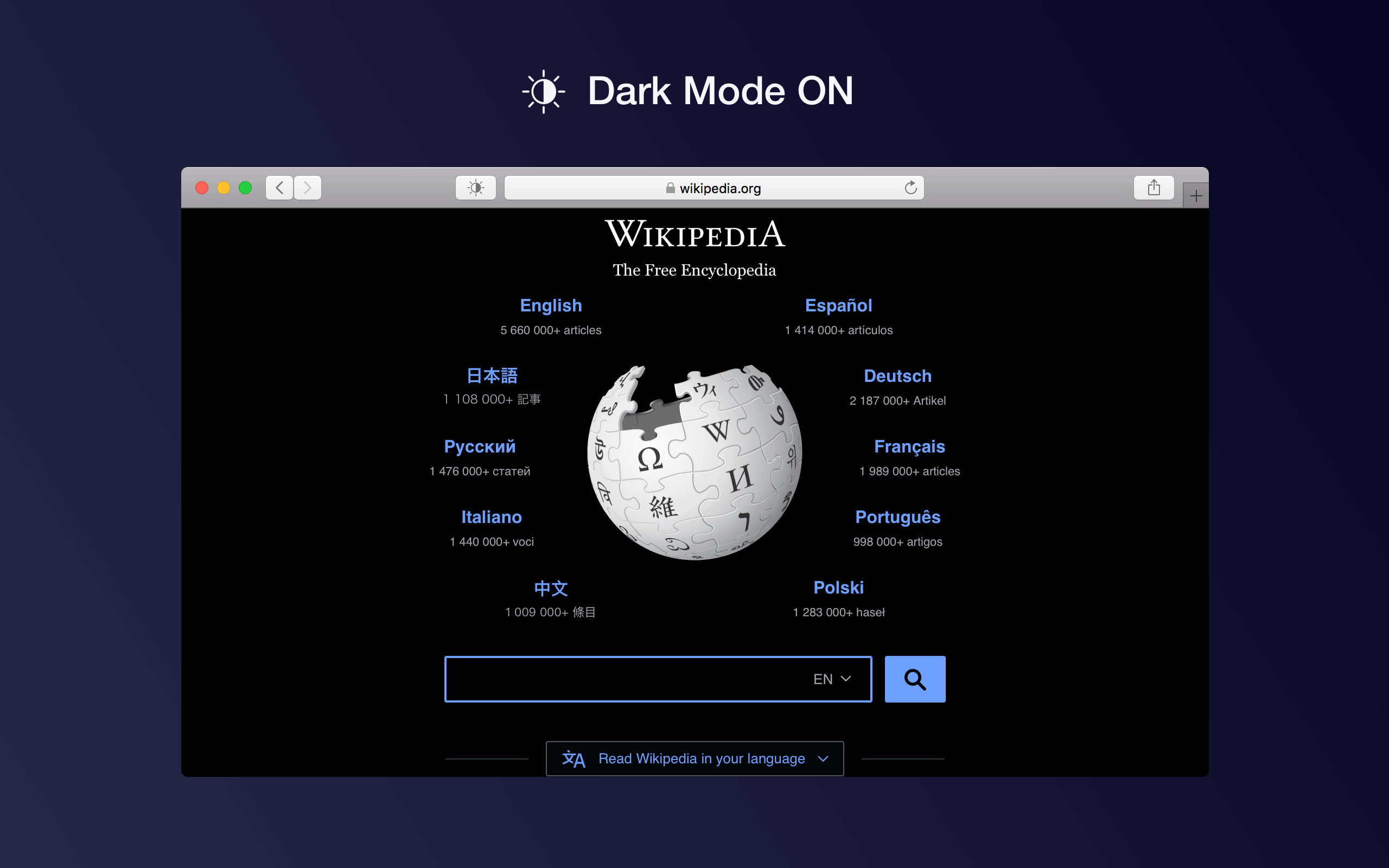Click the green zoom traffic light
1389x868 pixels.
245,187
